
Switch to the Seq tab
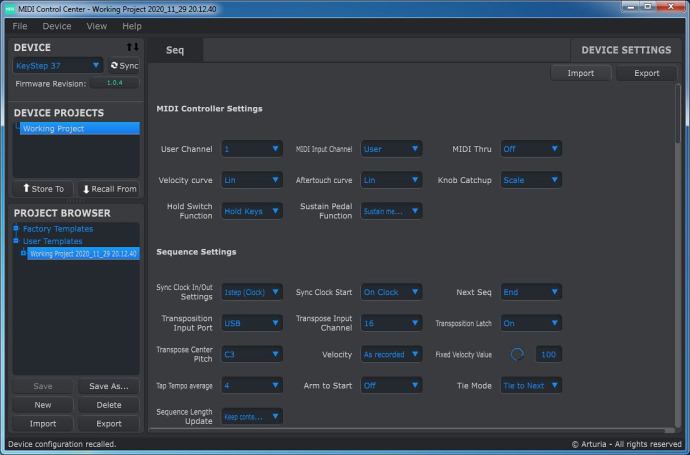[x=175, y=50]
